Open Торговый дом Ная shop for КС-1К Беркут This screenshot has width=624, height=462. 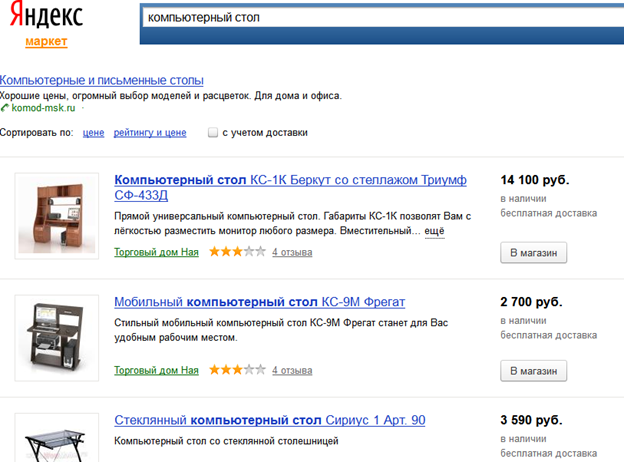[x=156, y=252]
